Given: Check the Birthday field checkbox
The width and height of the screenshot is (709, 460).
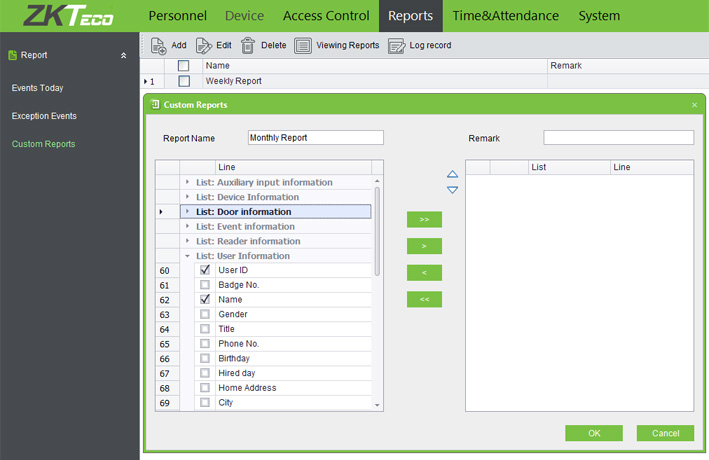Looking at the screenshot, I should click(205, 358).
